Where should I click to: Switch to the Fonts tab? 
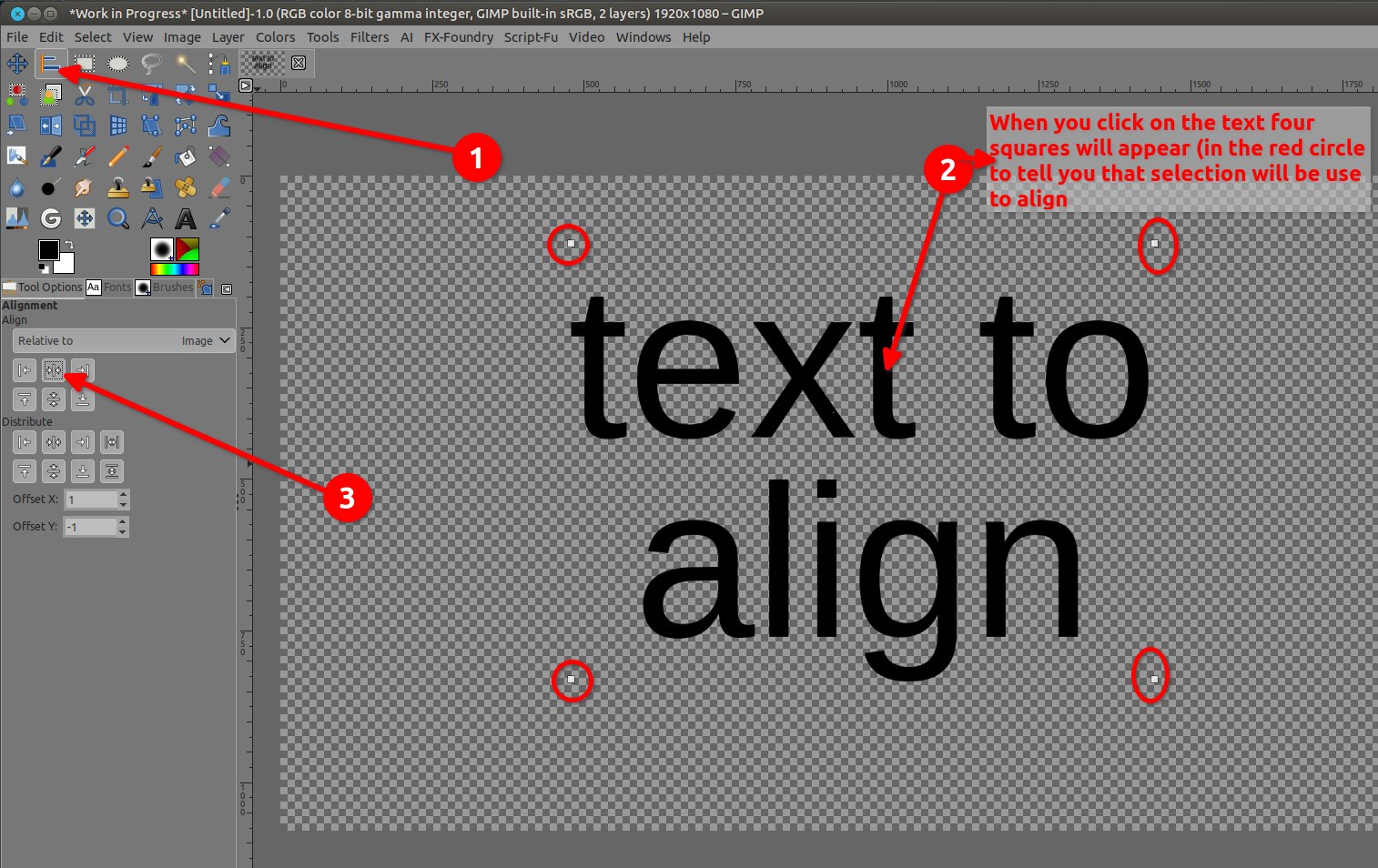tap(109, 288)
